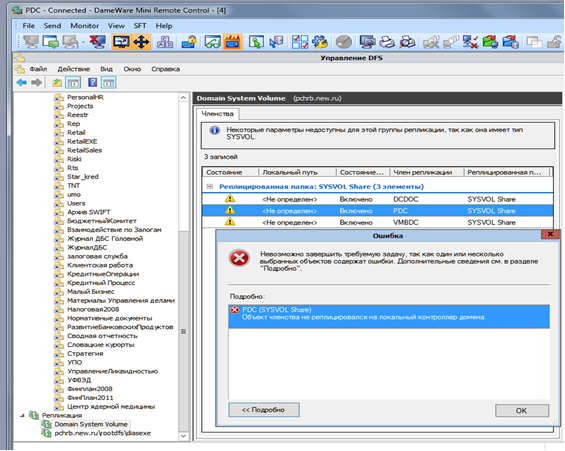Open the Monitor menu
565x451 pixels.
pos(85,26)
